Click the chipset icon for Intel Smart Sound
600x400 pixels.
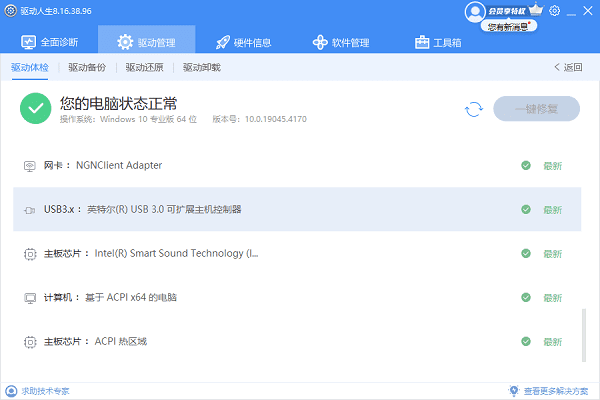[30, 254]
